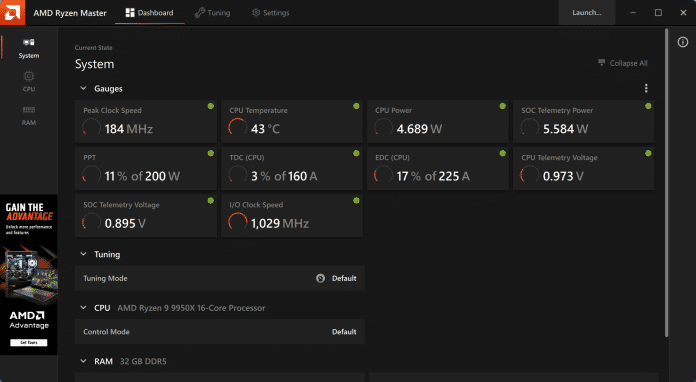Select System in the sidebar

pos(29,48)
